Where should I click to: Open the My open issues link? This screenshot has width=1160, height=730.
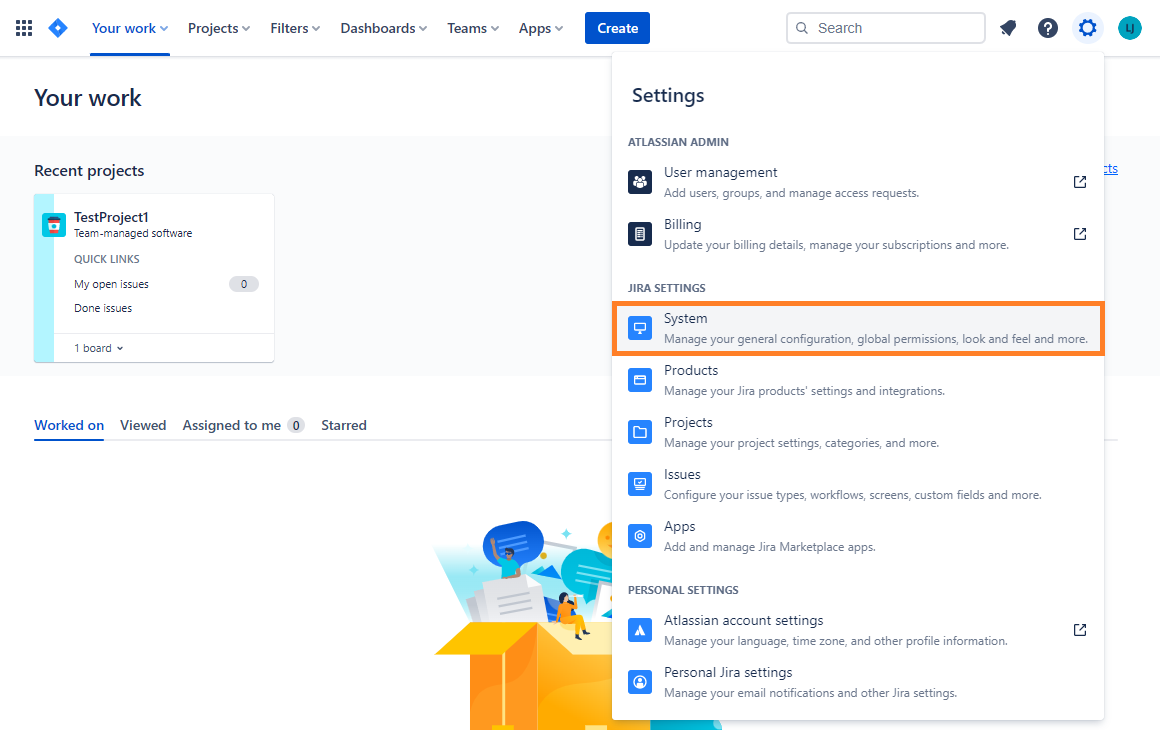tap(111, 284)
